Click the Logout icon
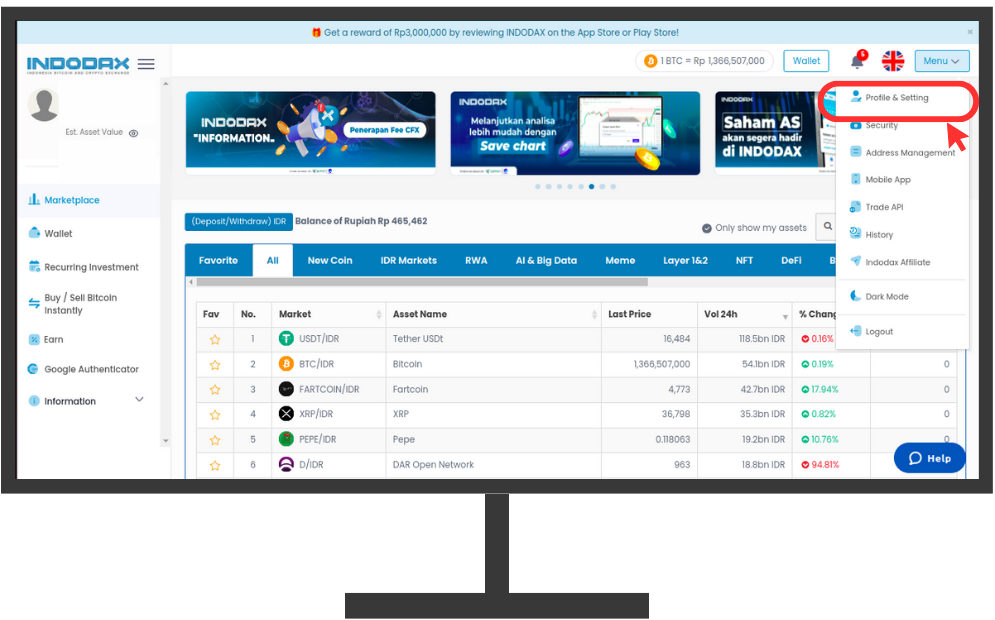Image resolution: width=995 pixels, height=620 pixels. (x=855, y=331)
